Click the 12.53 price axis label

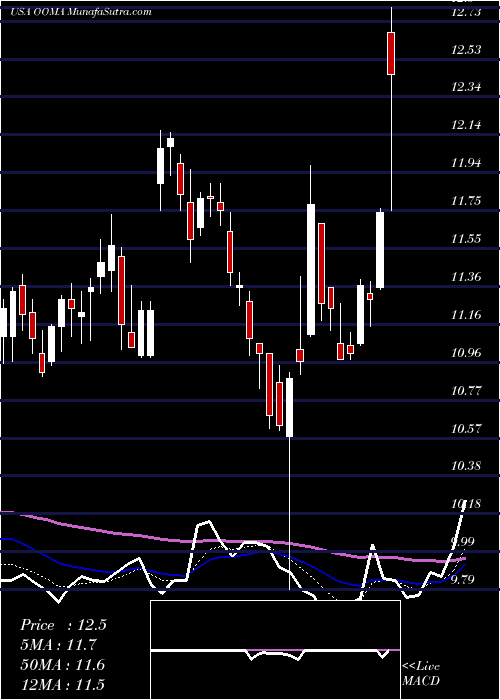tap(466, 49)
